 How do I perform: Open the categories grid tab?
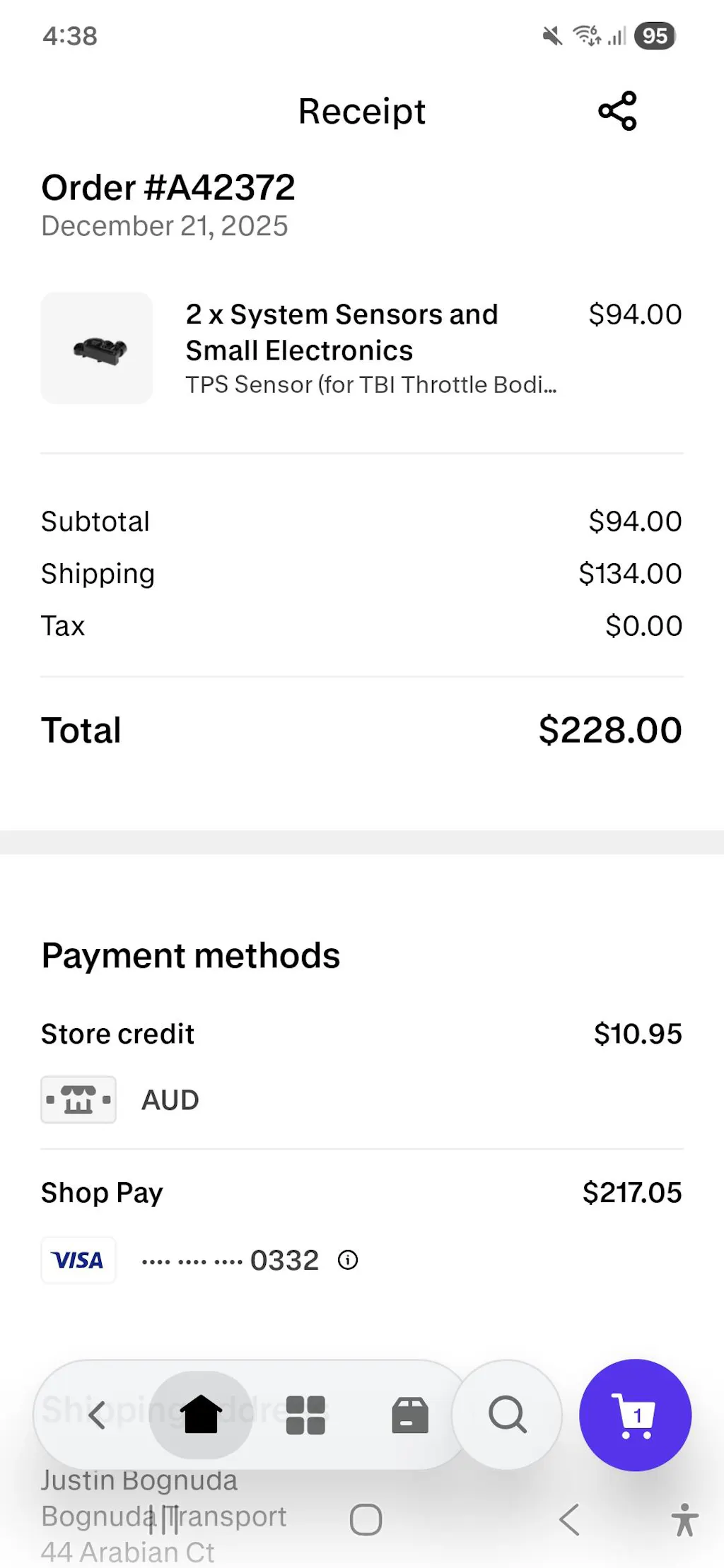305,1415
